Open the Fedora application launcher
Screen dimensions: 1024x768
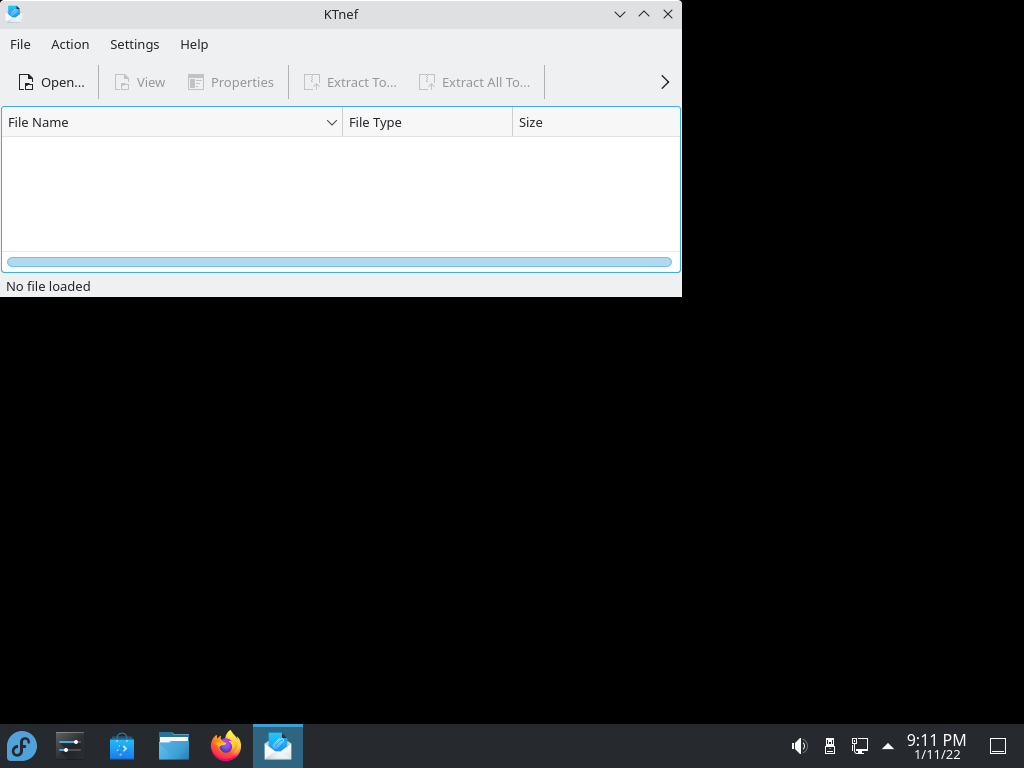pos(22,746)
